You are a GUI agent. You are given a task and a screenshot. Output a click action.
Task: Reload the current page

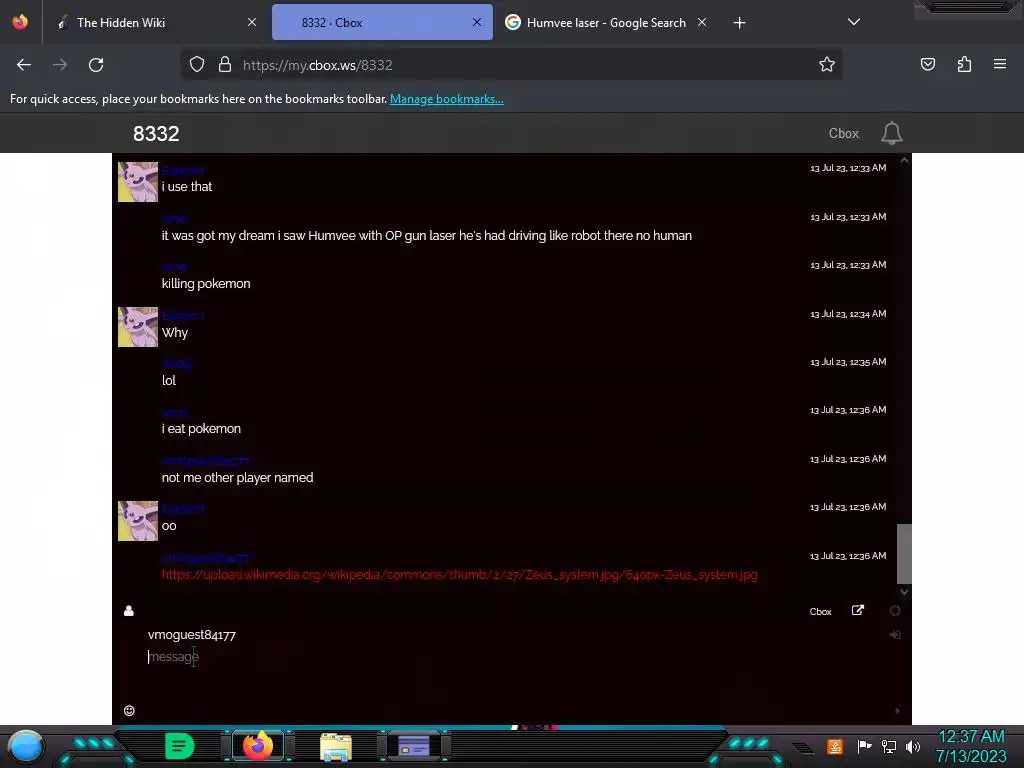96,65
